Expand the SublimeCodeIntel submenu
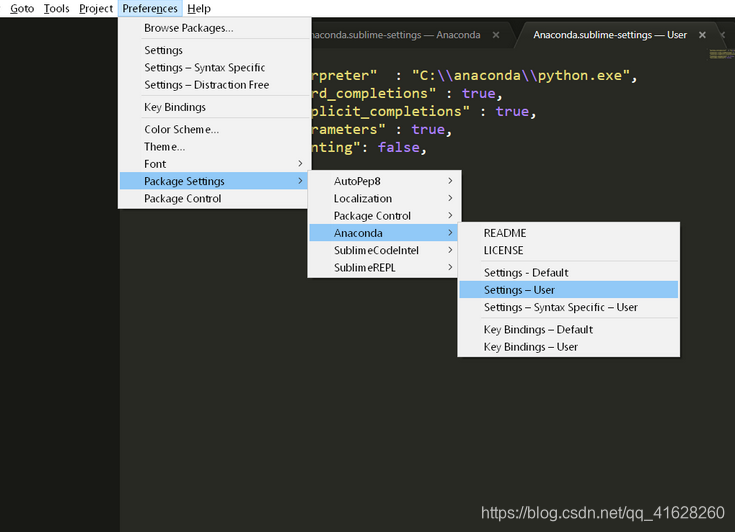The height and width of the screenshot is (532, 735). pyautogui.click(x=383, y=250)
